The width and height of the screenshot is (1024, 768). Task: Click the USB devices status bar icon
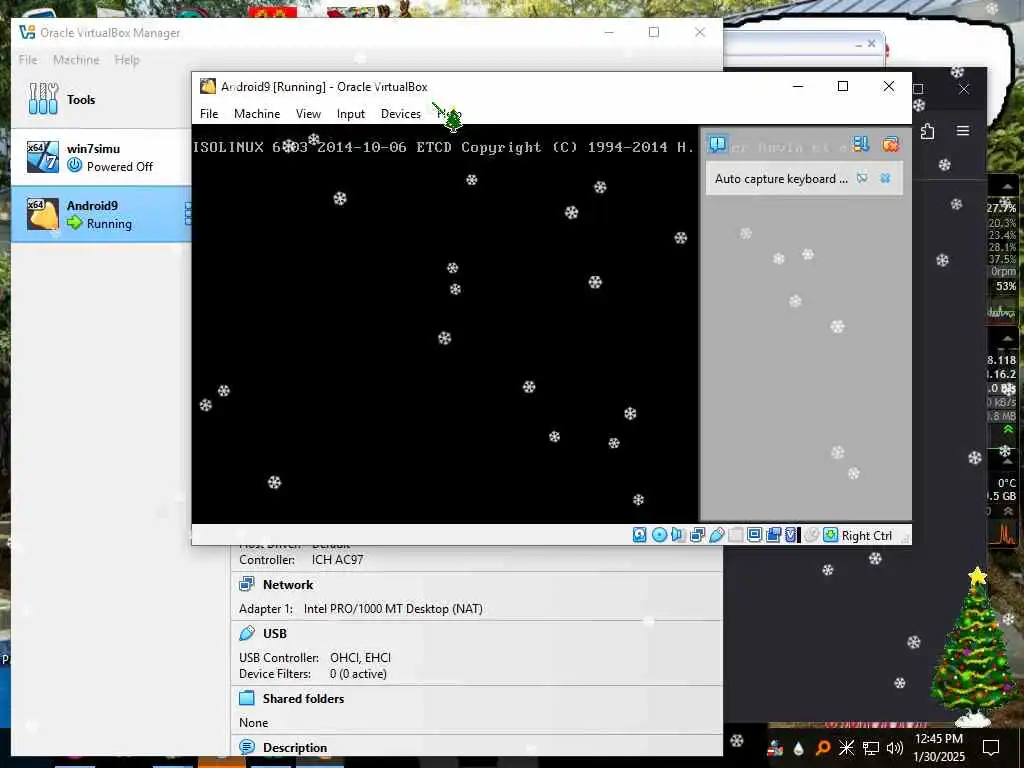tap(716, 536)
